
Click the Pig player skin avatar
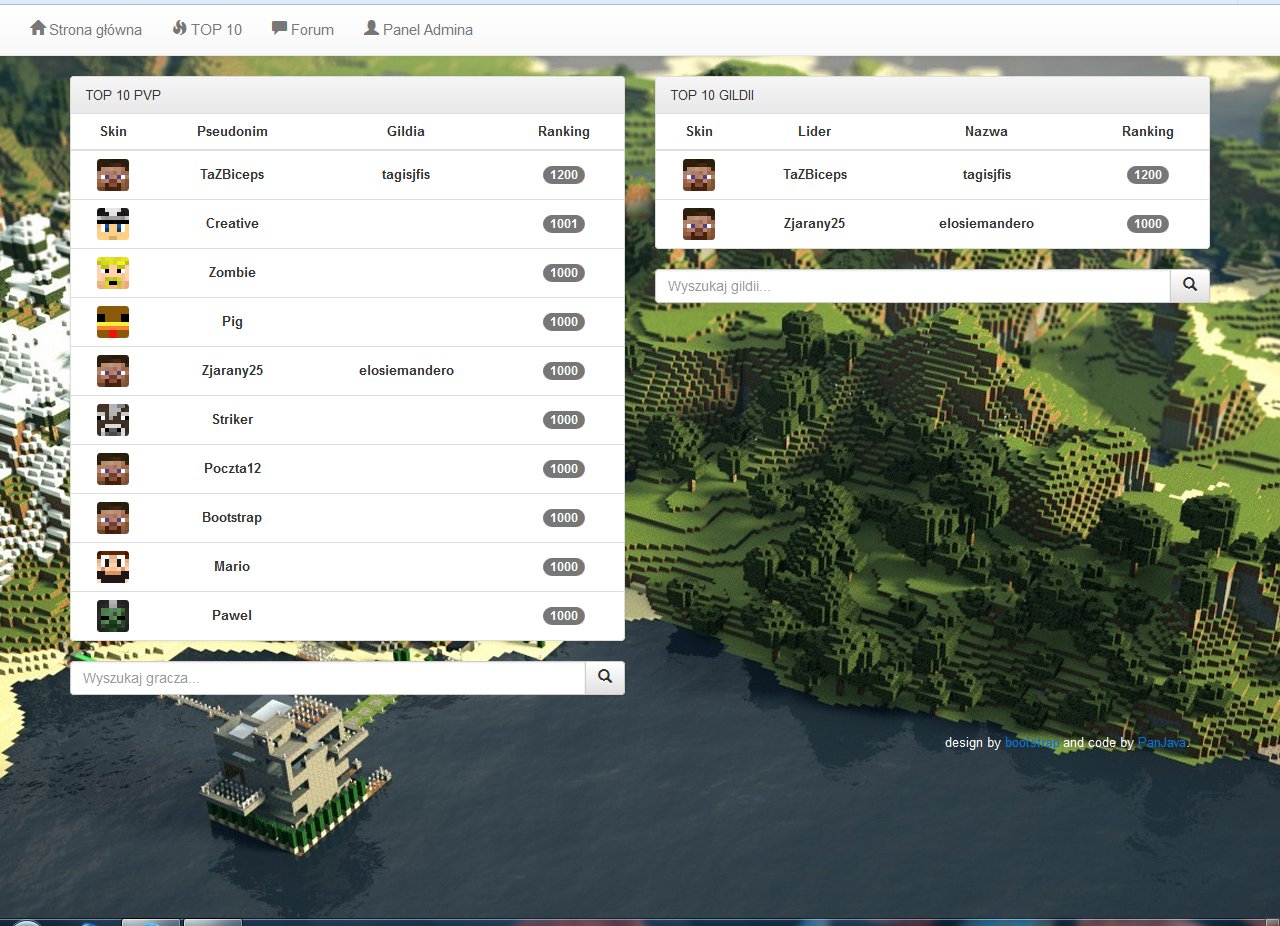pos(113,322)
